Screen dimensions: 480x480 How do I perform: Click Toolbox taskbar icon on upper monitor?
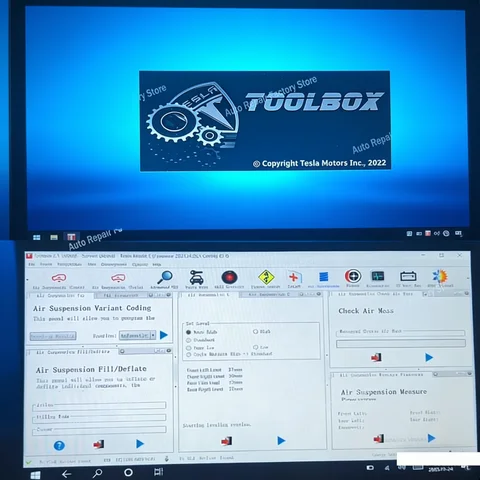[x=71, y=237]
